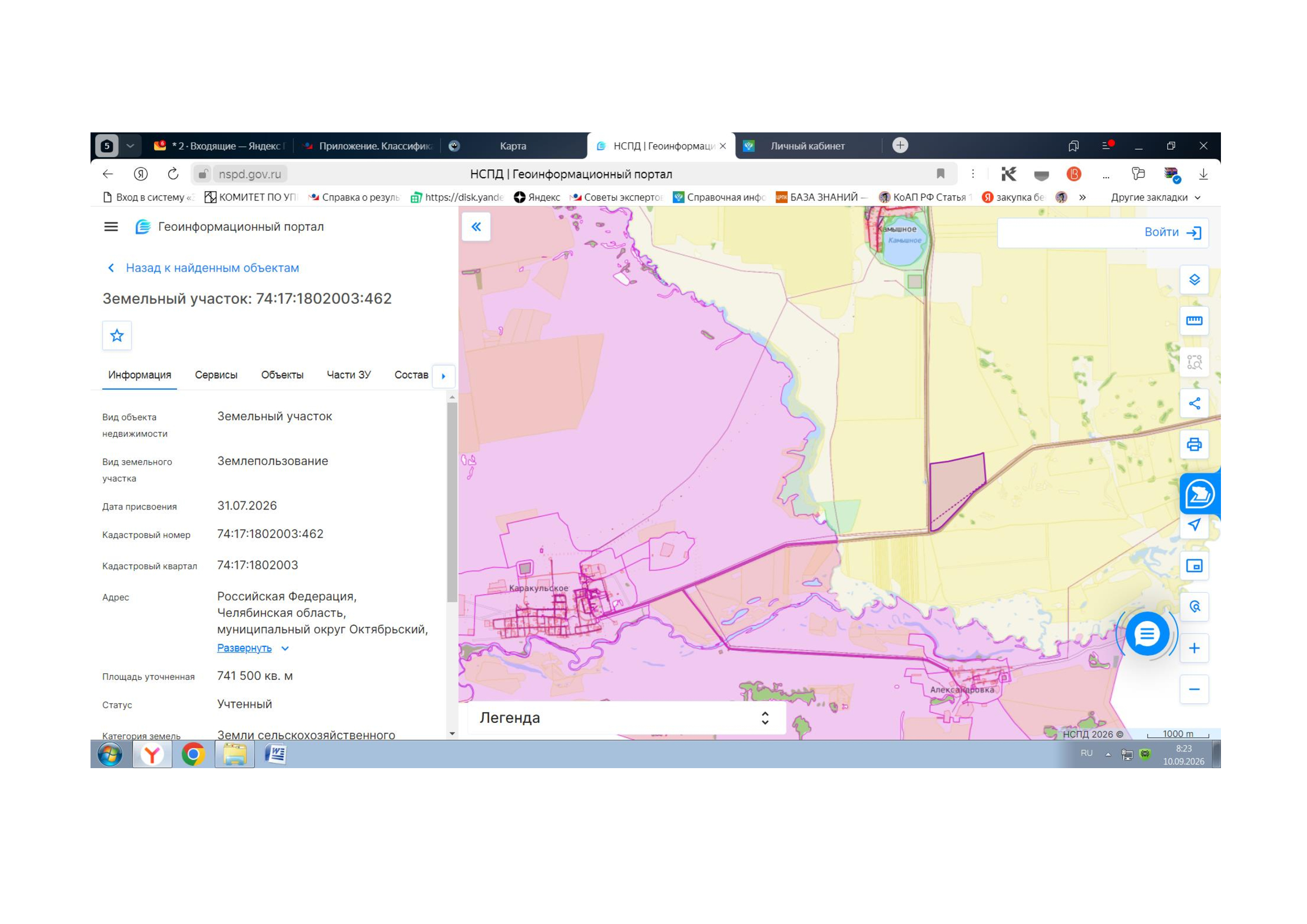Open Google Chrome from the taskbar
Screen dimensions: 1307x924
[193, 754]
